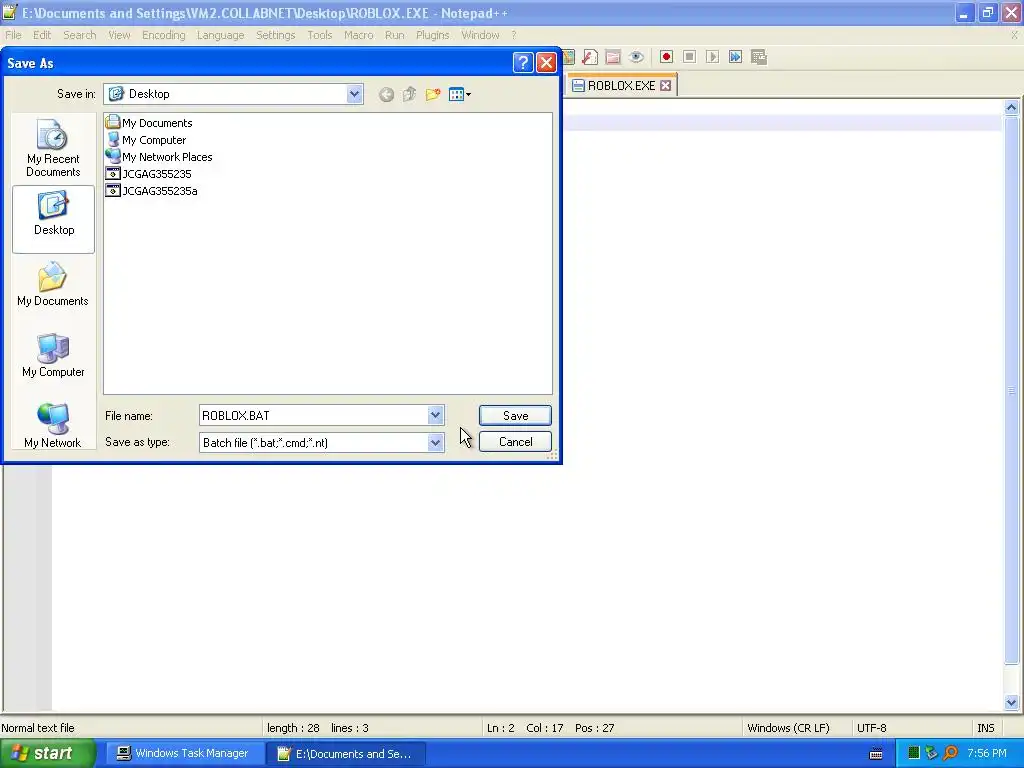Click Normal text file status bar entry
1024x768 pixels.
pos(38,728)
